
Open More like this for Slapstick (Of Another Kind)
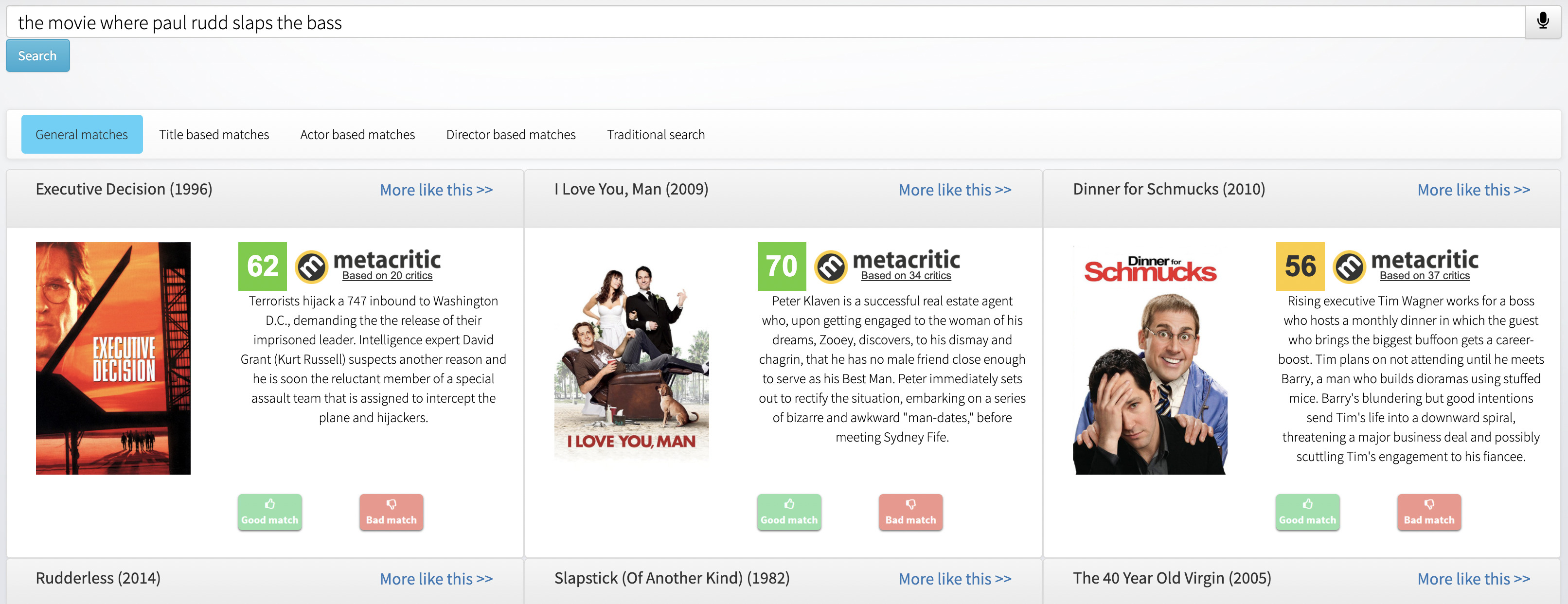tap(955, 578)
